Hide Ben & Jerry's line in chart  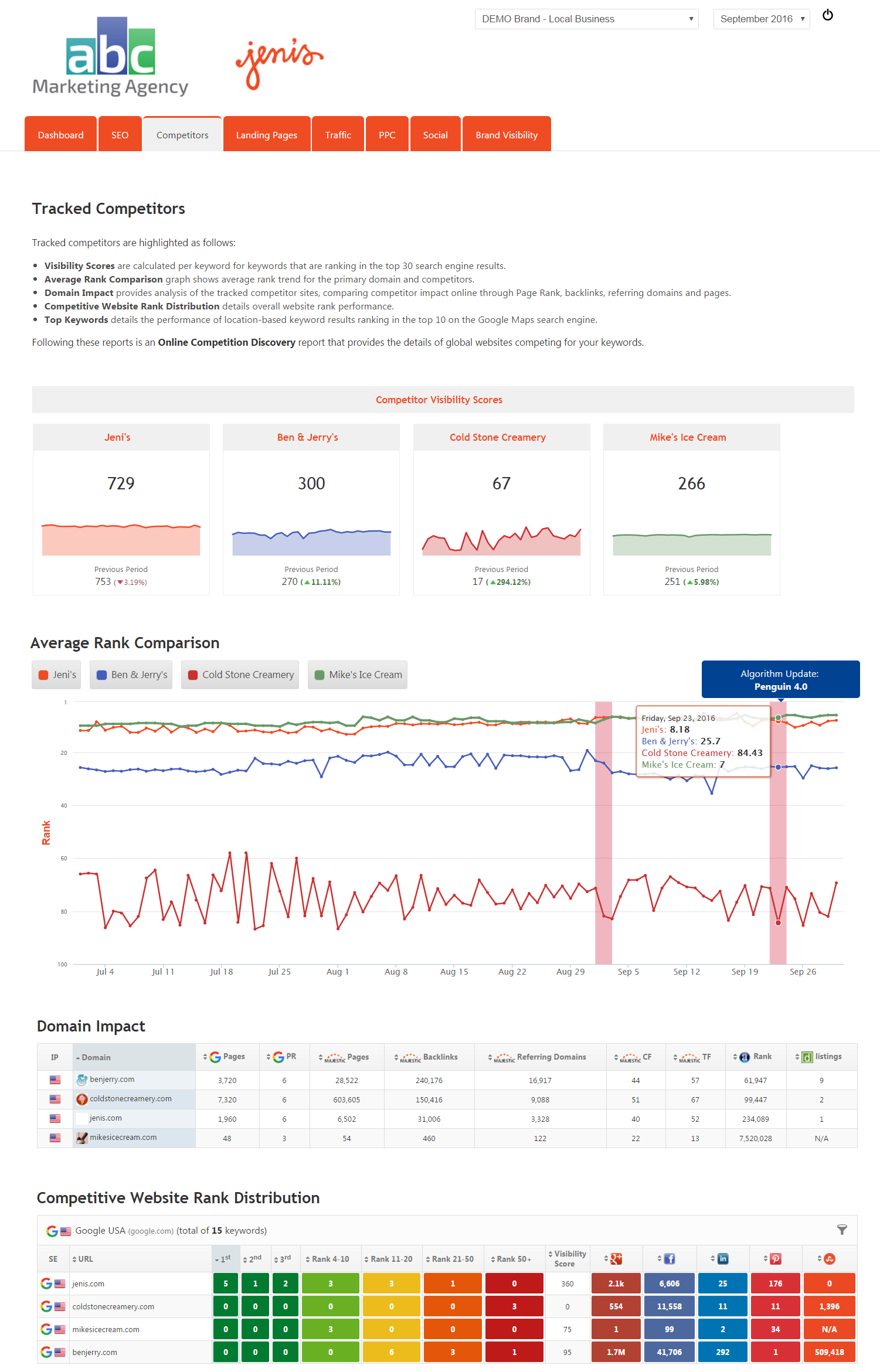coord(131,675)
